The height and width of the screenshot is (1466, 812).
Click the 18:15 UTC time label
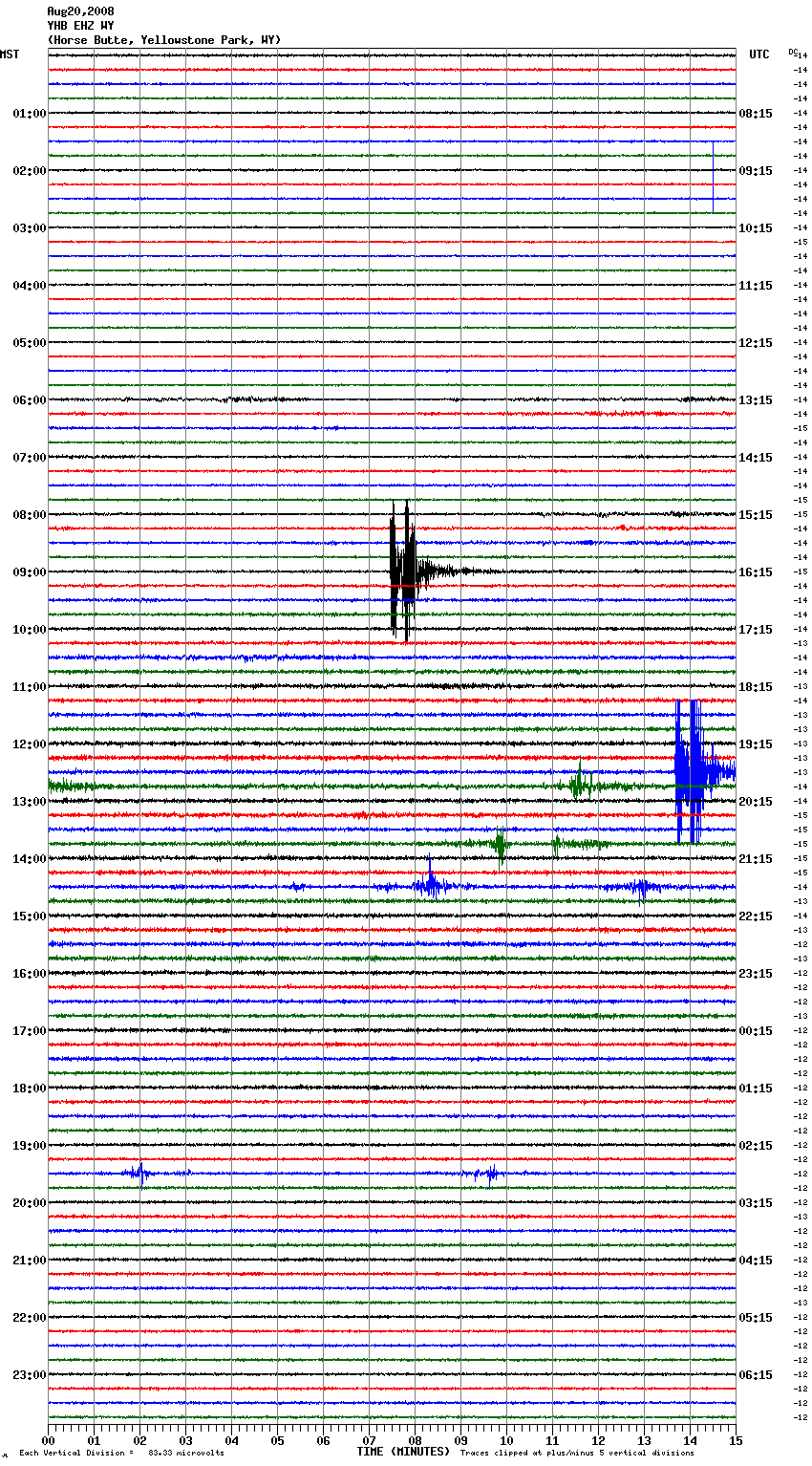tap(756, 687)
